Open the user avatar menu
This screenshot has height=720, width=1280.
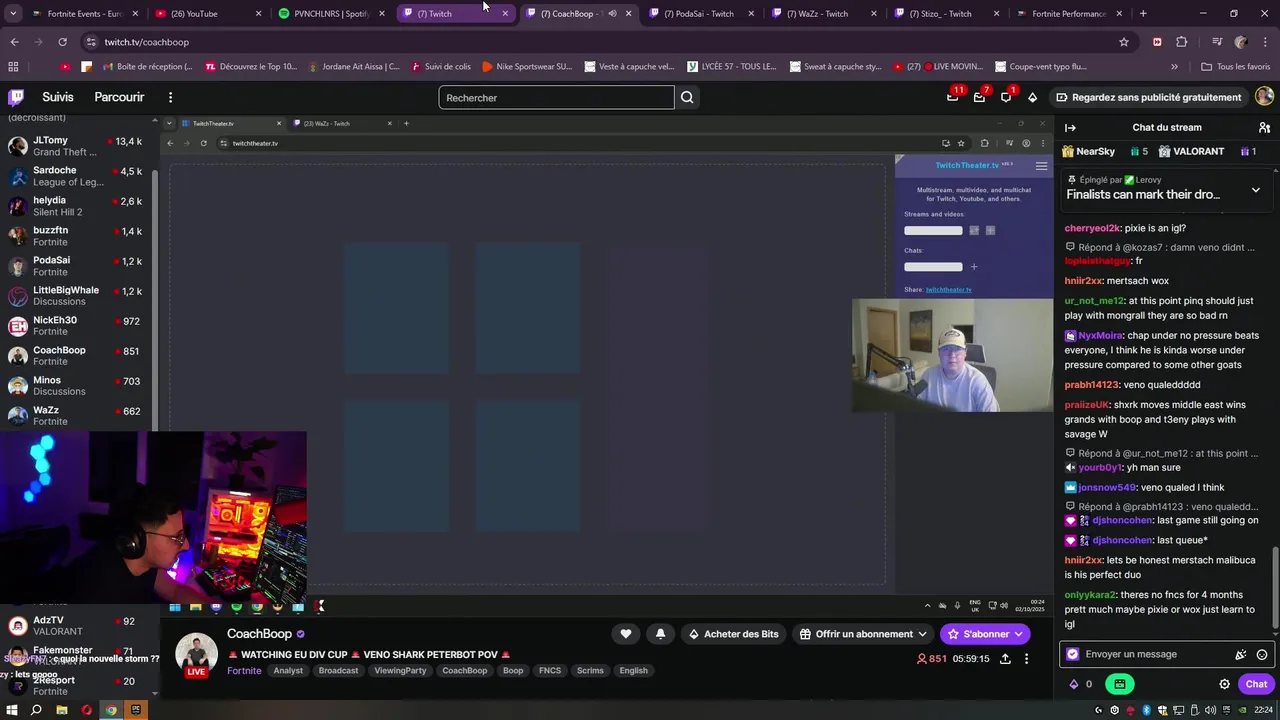click(1264, 97)
